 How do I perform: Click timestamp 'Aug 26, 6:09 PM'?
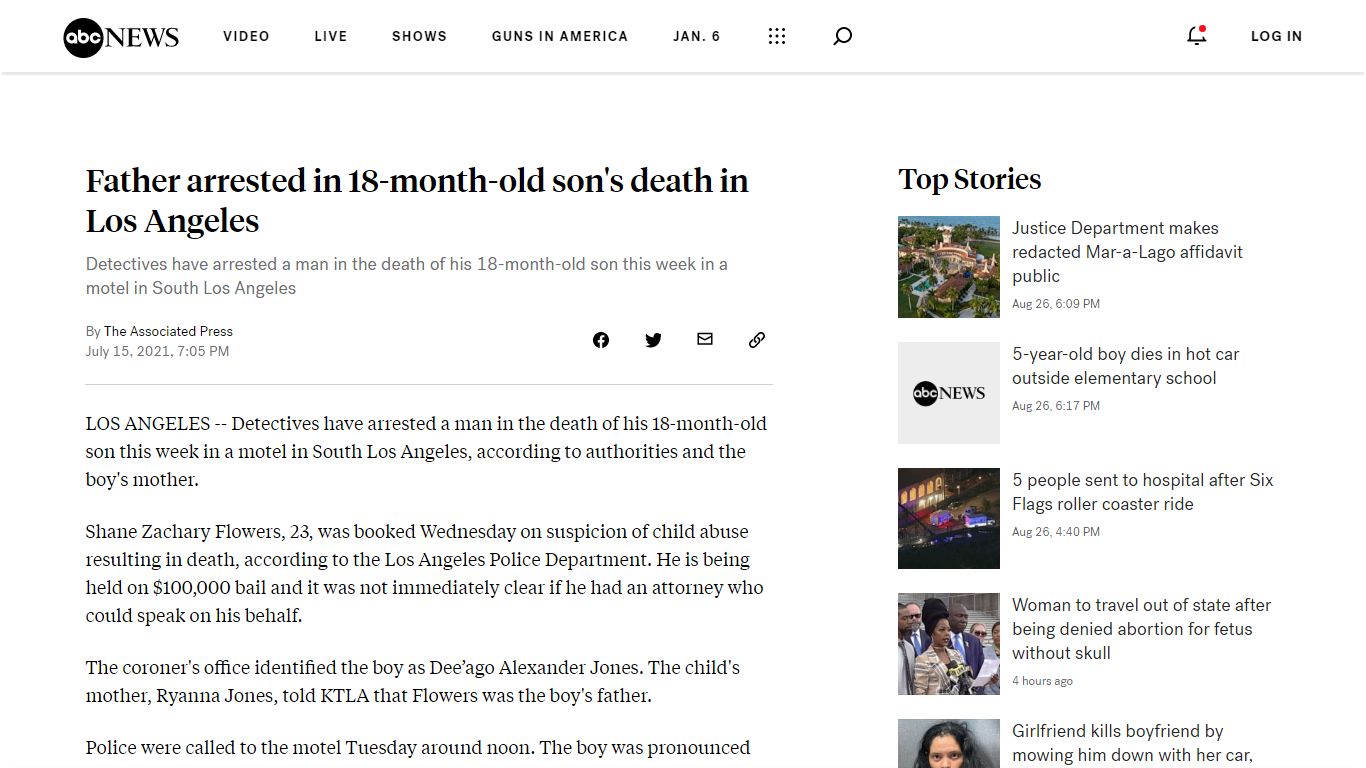point(1055,303)
